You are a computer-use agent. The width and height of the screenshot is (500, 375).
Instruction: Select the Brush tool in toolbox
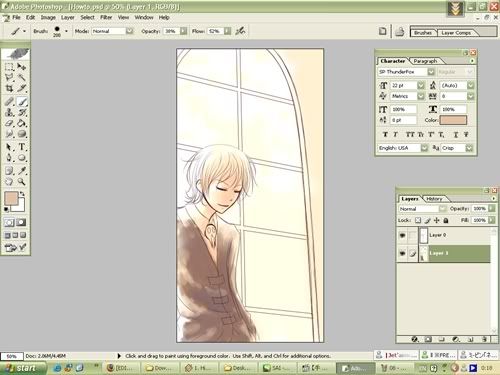tap(22, 102)
